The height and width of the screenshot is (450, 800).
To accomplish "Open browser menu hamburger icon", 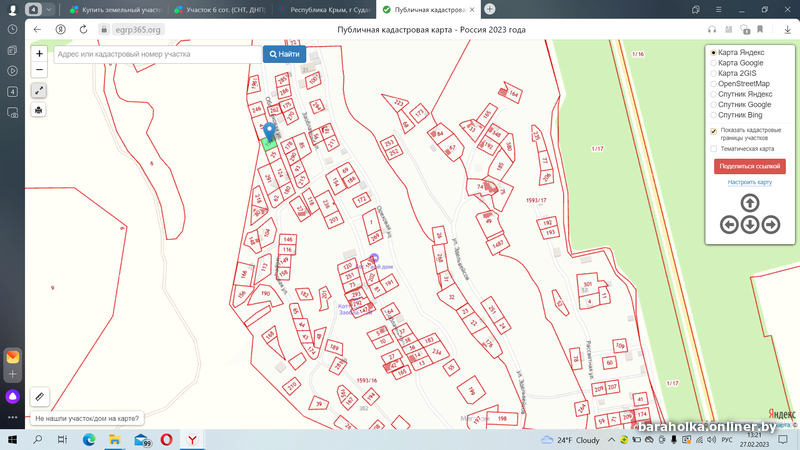I will [718, 9].
